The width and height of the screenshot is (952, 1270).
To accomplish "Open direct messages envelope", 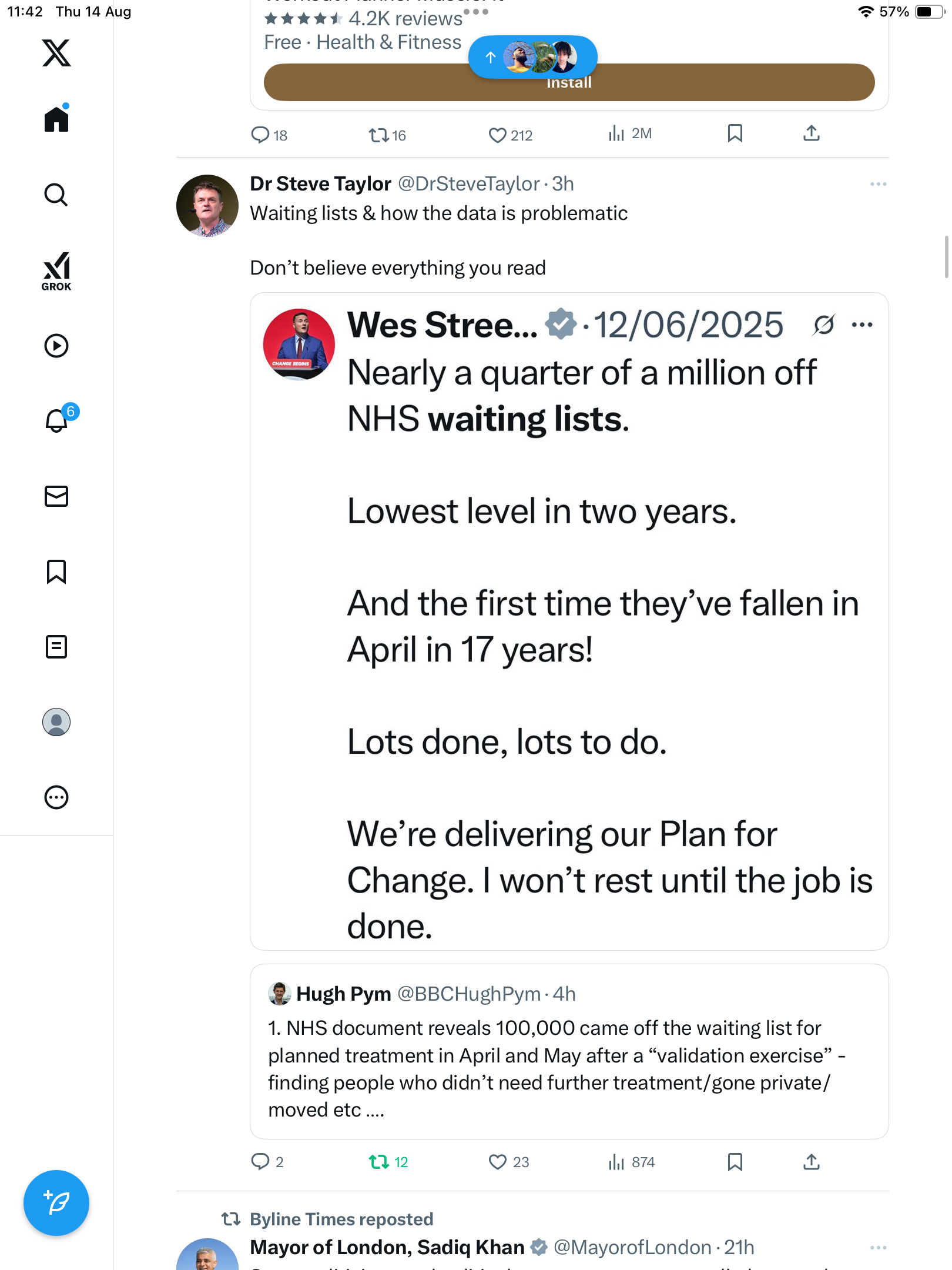I will [56, 496].
